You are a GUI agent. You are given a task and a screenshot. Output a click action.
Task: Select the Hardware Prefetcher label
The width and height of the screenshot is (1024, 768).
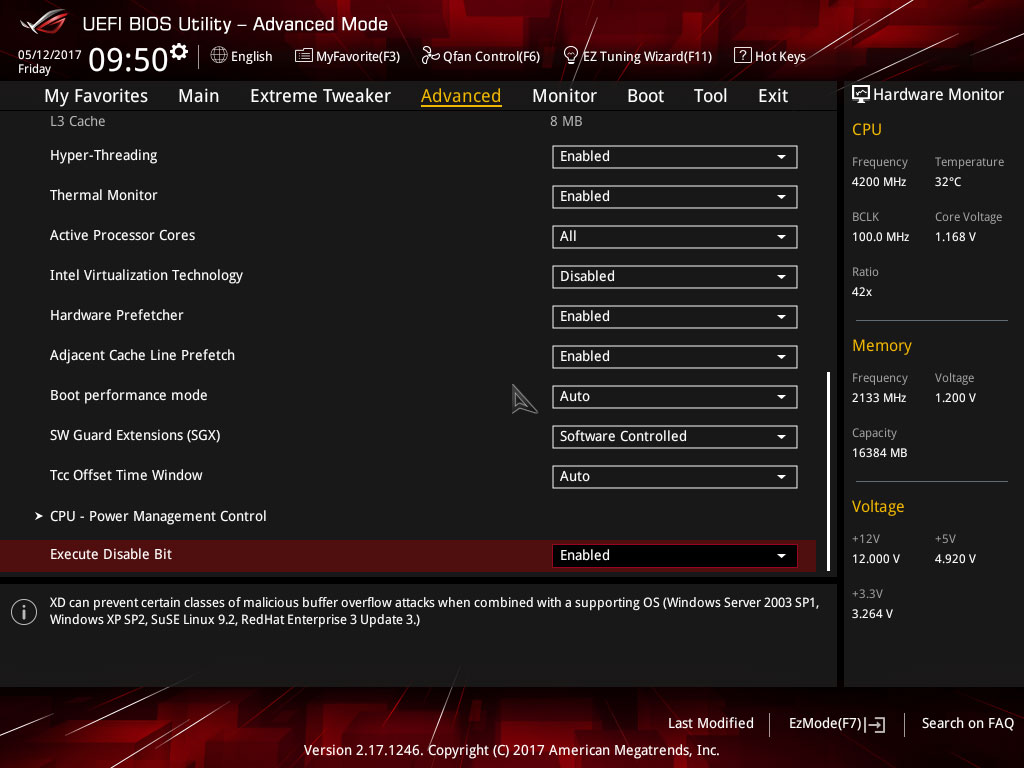click(x=117, y=315)
